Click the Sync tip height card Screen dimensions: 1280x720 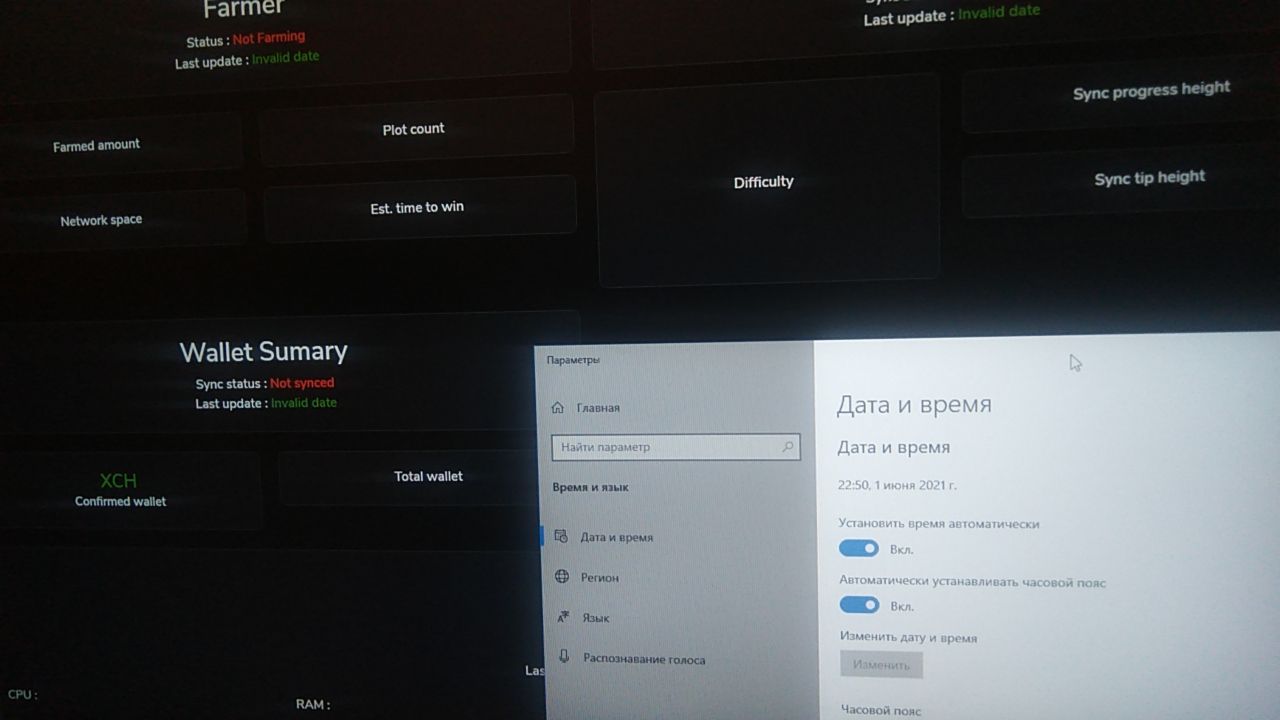click(x=1121, y=182)
